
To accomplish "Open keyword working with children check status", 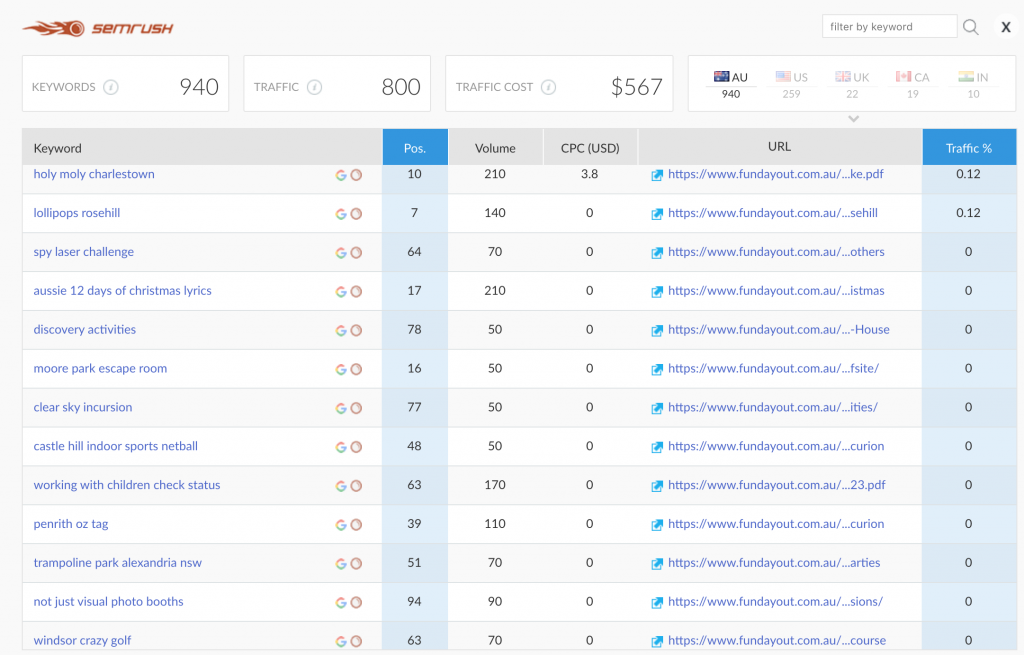I will 127,485.
